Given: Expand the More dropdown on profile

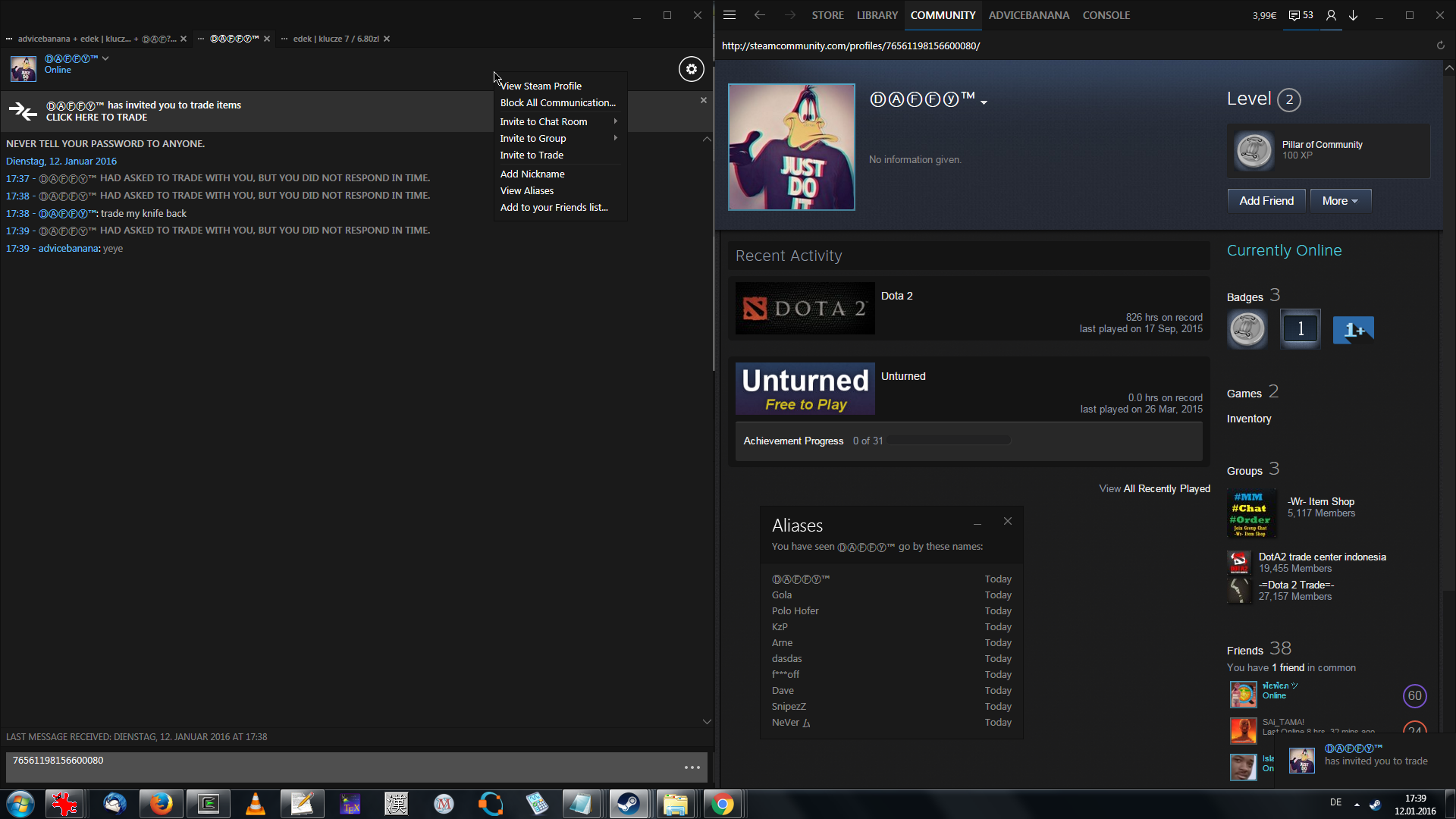Looking at the screenshot, I should click(1340, 201).
